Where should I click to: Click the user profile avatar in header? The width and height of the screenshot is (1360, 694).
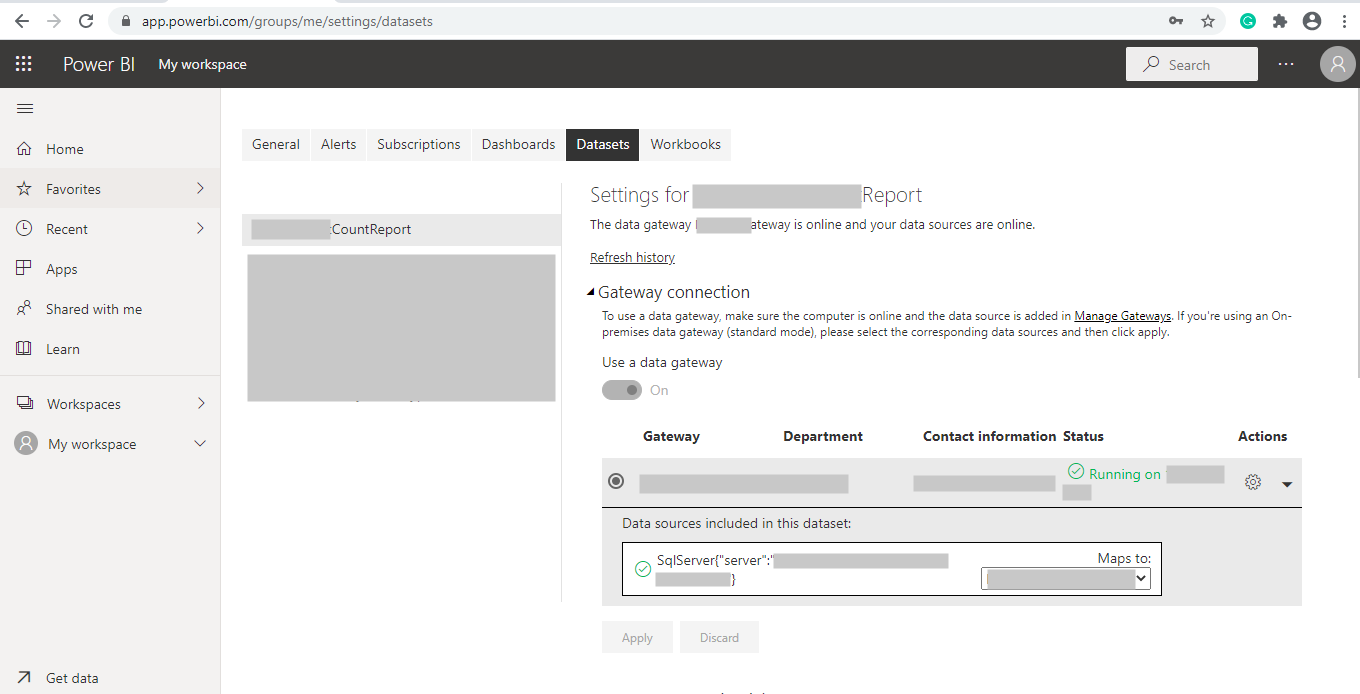(x=1337, y=64)
